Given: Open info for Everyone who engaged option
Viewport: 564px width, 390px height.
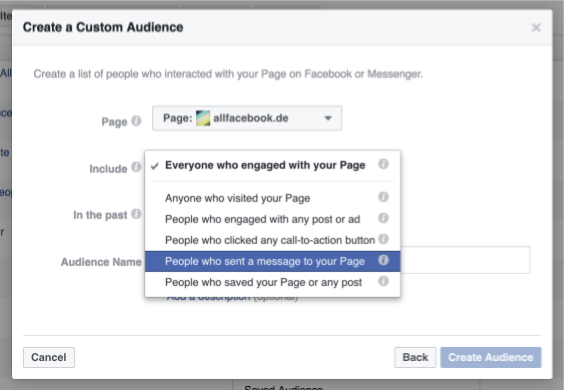Looking at the screenshot, I should pos(383,164).
